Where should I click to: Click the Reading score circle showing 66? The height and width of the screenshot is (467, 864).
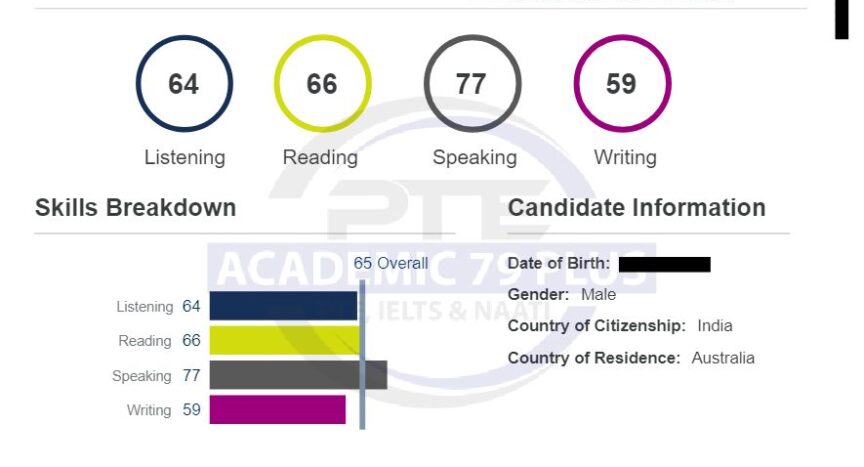pos(322,84)
